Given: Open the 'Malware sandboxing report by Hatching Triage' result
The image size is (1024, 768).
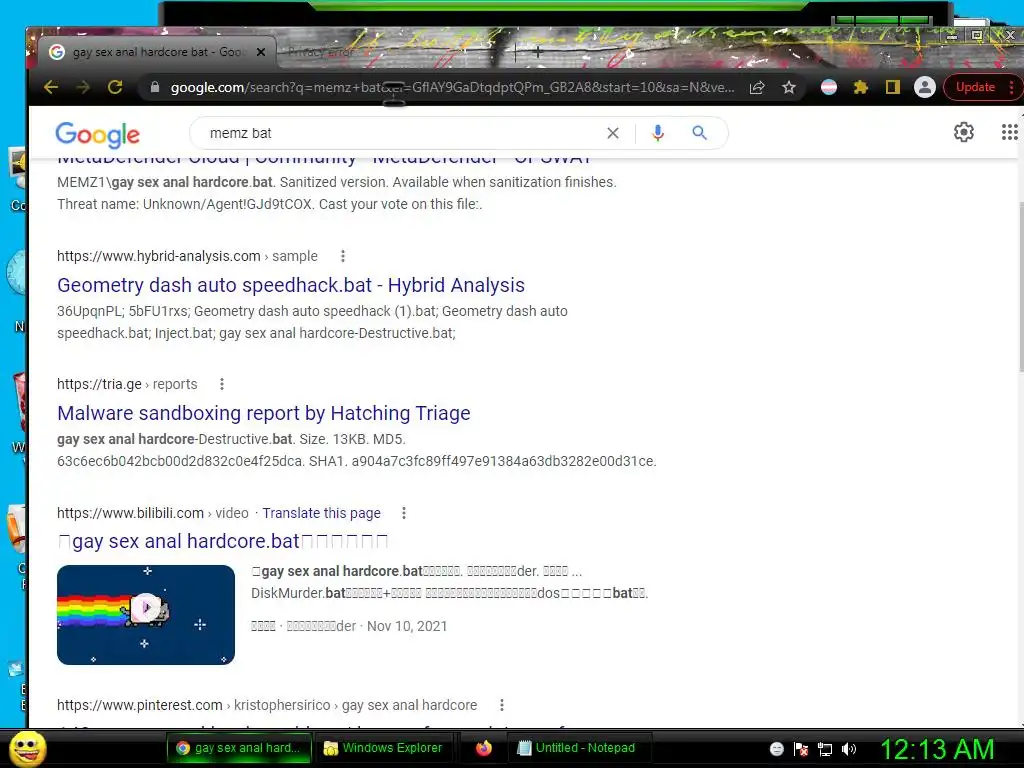Looking at the screenshot, I should [263, 413].
